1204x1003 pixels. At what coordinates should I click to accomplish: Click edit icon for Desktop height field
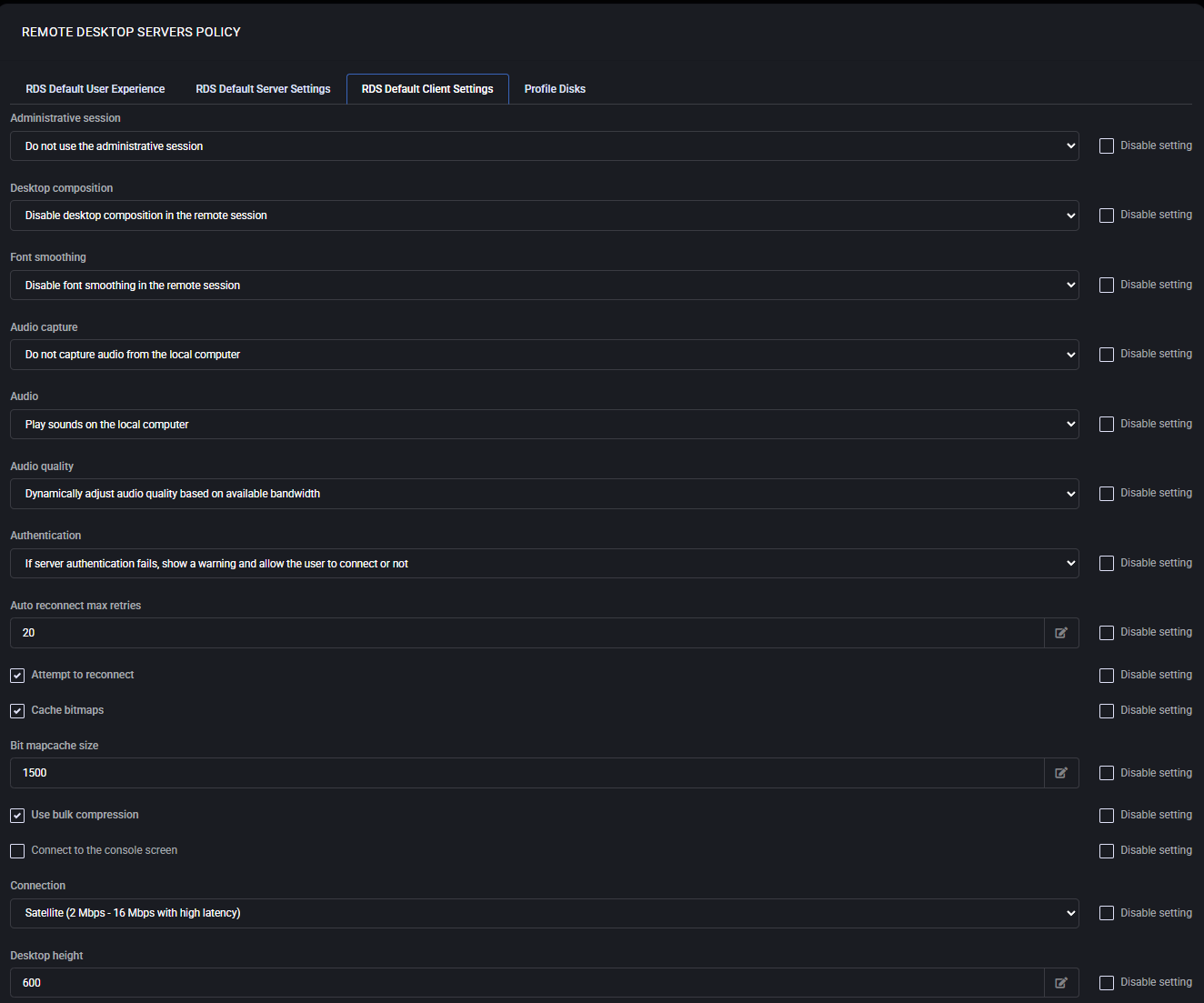(x=1061, y=983)
